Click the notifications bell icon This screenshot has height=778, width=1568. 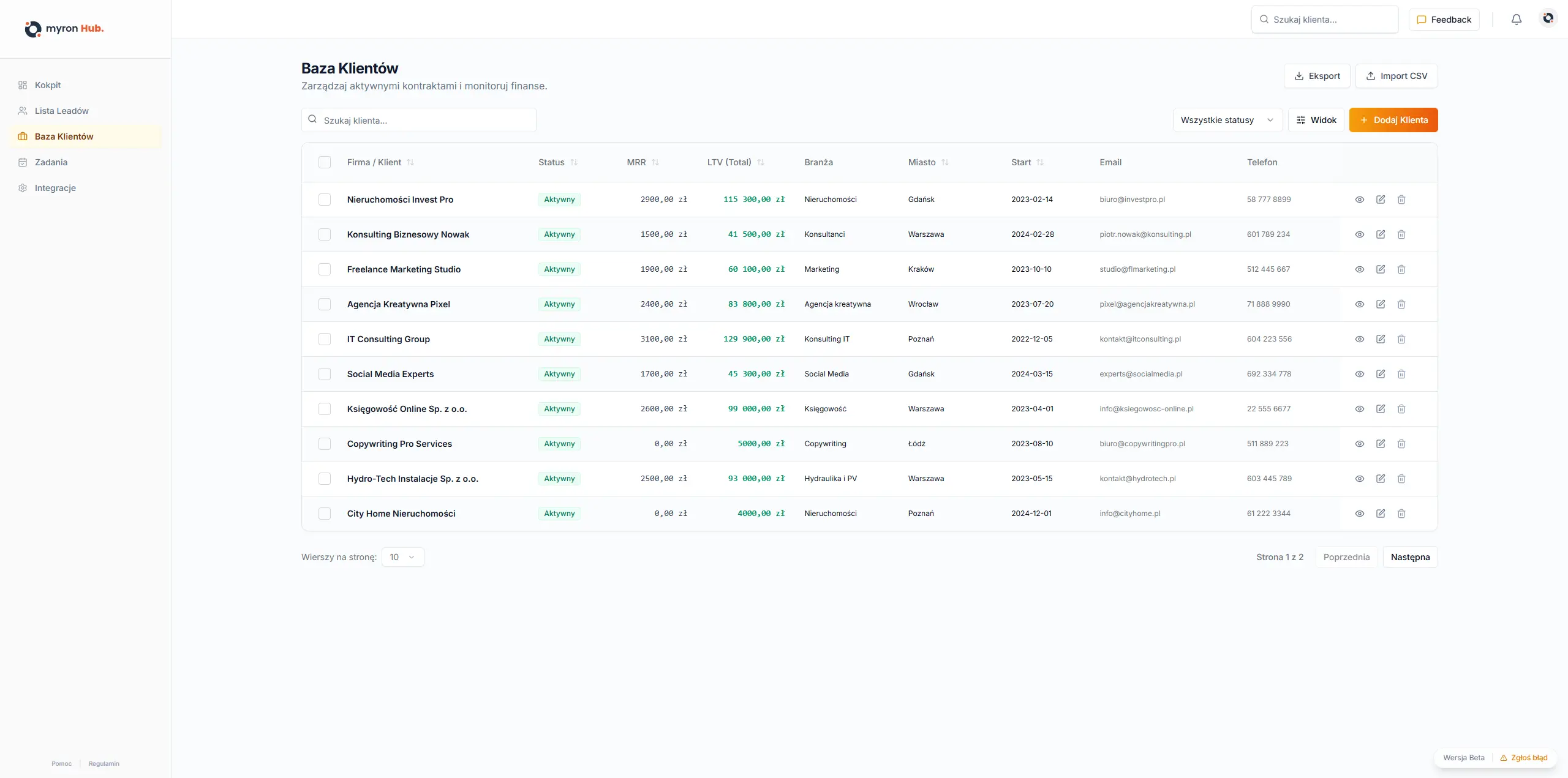[1516, 20]
